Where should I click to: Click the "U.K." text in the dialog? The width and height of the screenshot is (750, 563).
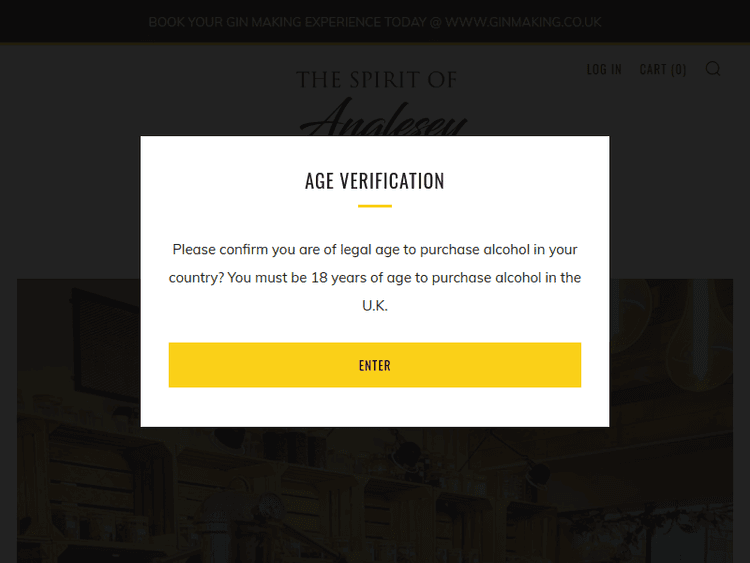click(x=375, y=305)
